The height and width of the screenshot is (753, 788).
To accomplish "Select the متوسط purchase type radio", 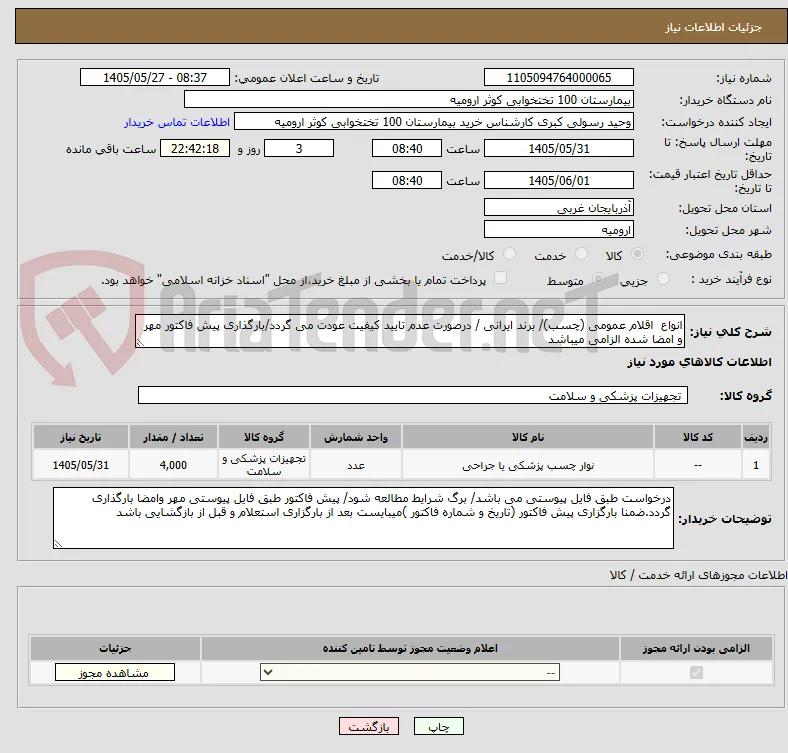I will [598, 279].
